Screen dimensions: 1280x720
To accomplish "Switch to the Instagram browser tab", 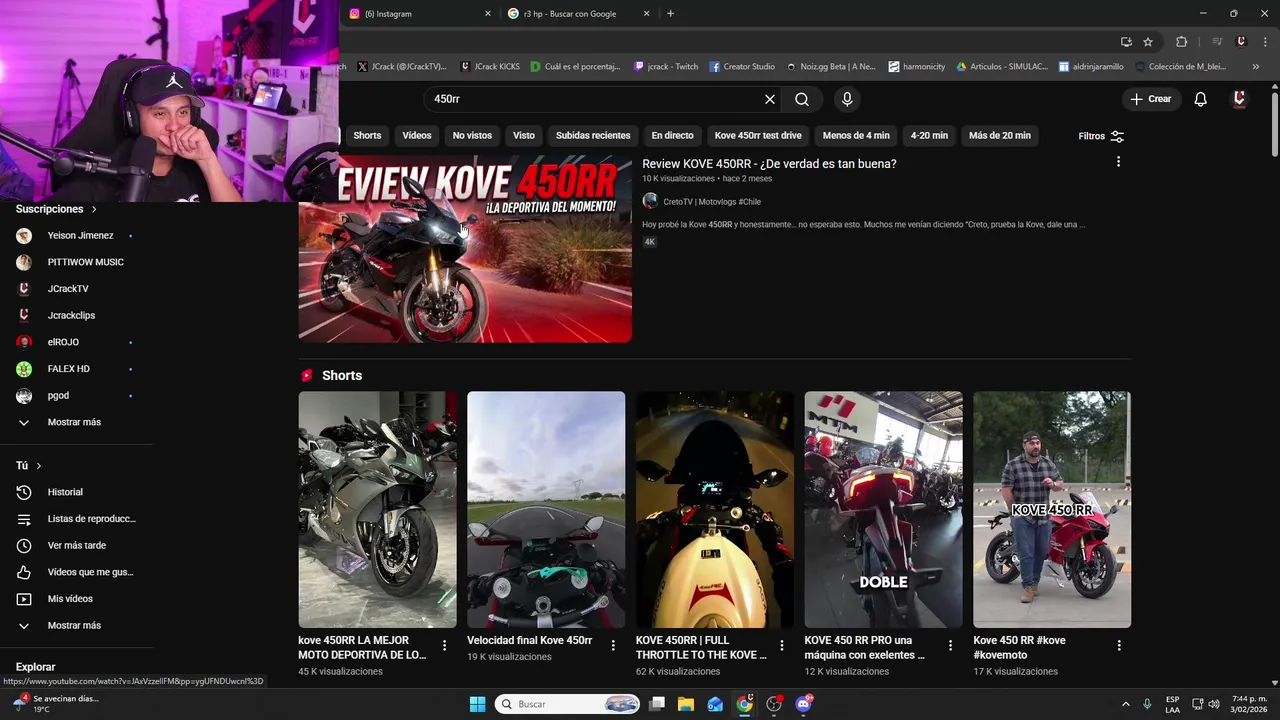I will pos(420,14).
